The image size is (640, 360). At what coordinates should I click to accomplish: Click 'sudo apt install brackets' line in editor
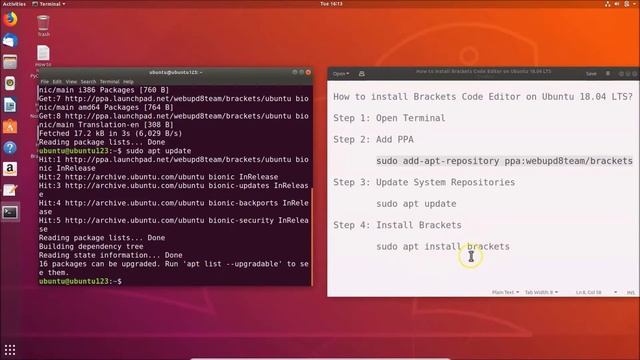(443, 247)
